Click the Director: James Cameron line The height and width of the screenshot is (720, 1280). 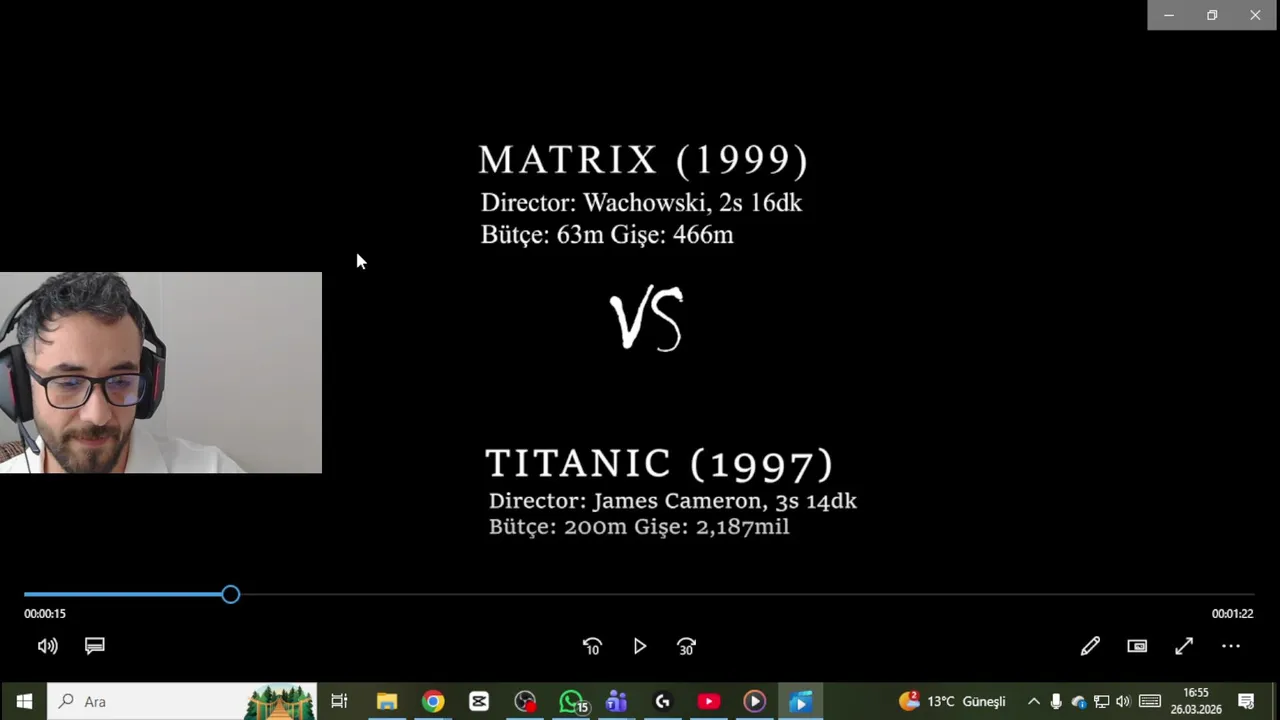(x=673, y=501)
